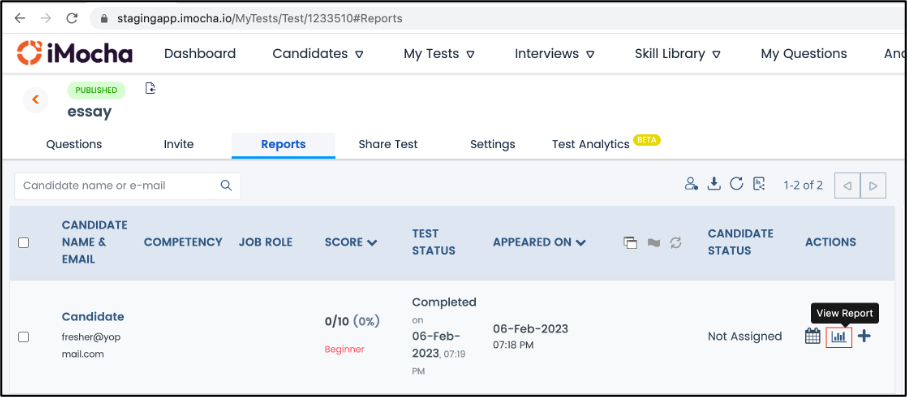This screenshot has height=398, width=908.
Task: Click the refresh list icon
Action: coord(736,184)
